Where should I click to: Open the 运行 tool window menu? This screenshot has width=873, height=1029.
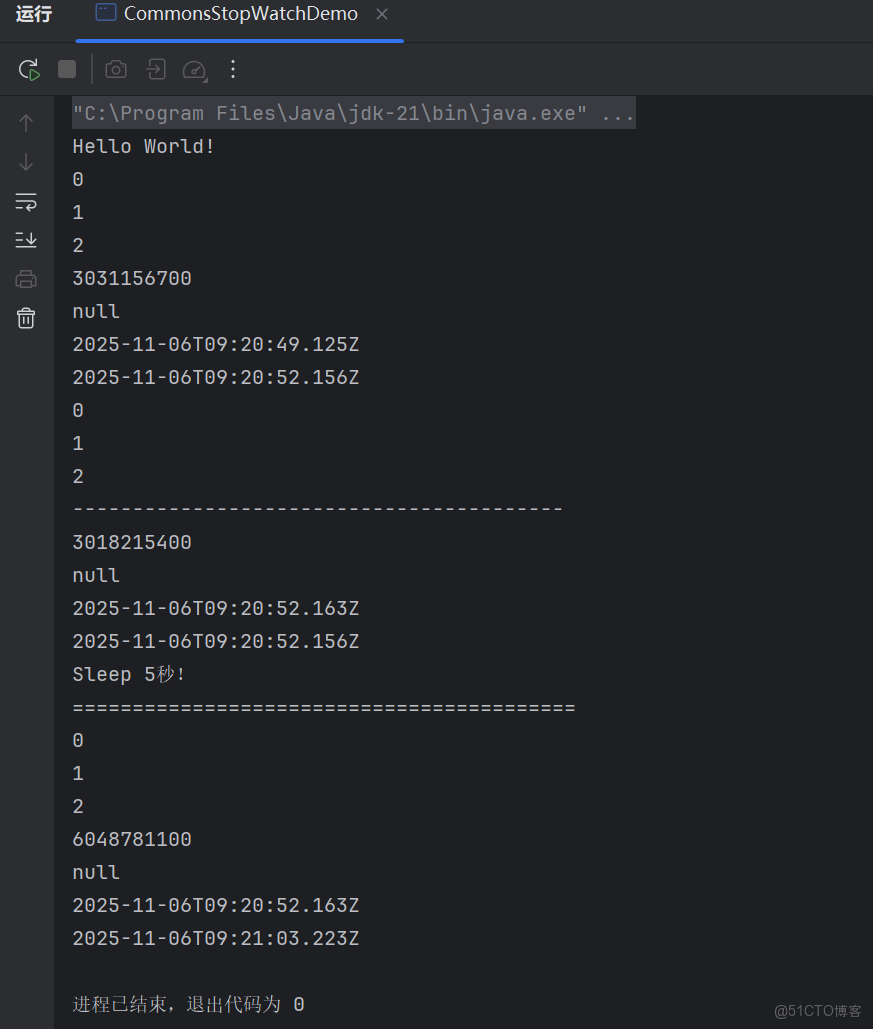[x=34, y=15]
